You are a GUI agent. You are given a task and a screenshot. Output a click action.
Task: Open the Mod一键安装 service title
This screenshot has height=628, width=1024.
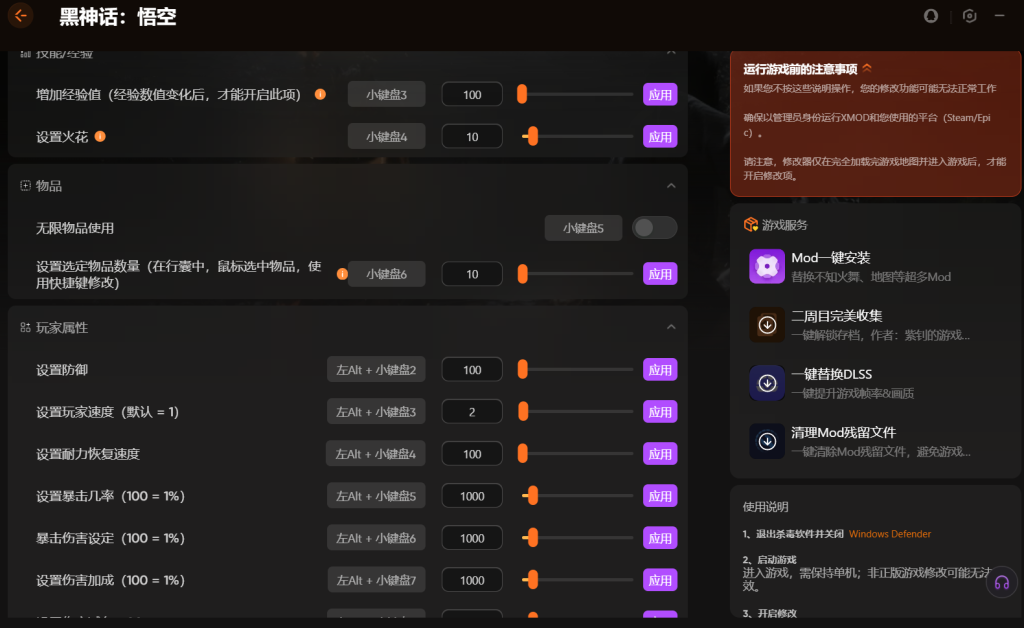pos(831,258)
